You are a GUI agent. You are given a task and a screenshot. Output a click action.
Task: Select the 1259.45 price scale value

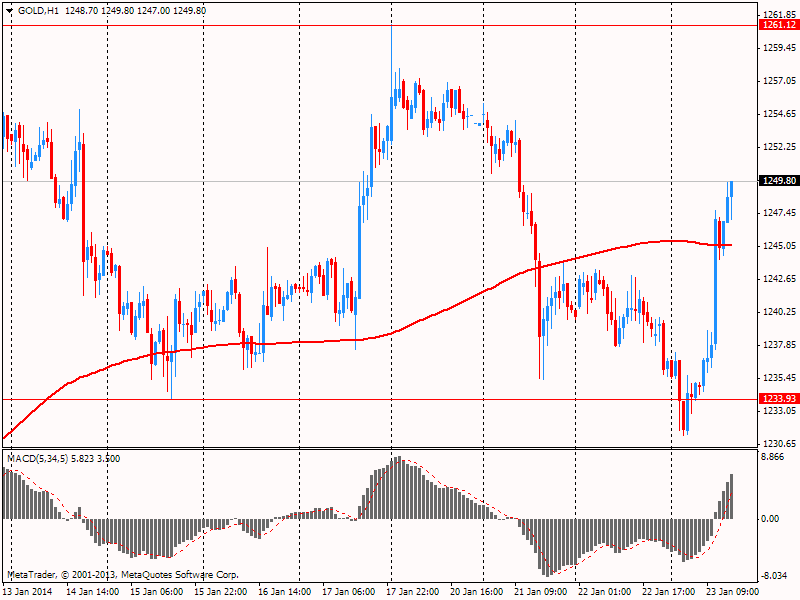coord(779,48)
